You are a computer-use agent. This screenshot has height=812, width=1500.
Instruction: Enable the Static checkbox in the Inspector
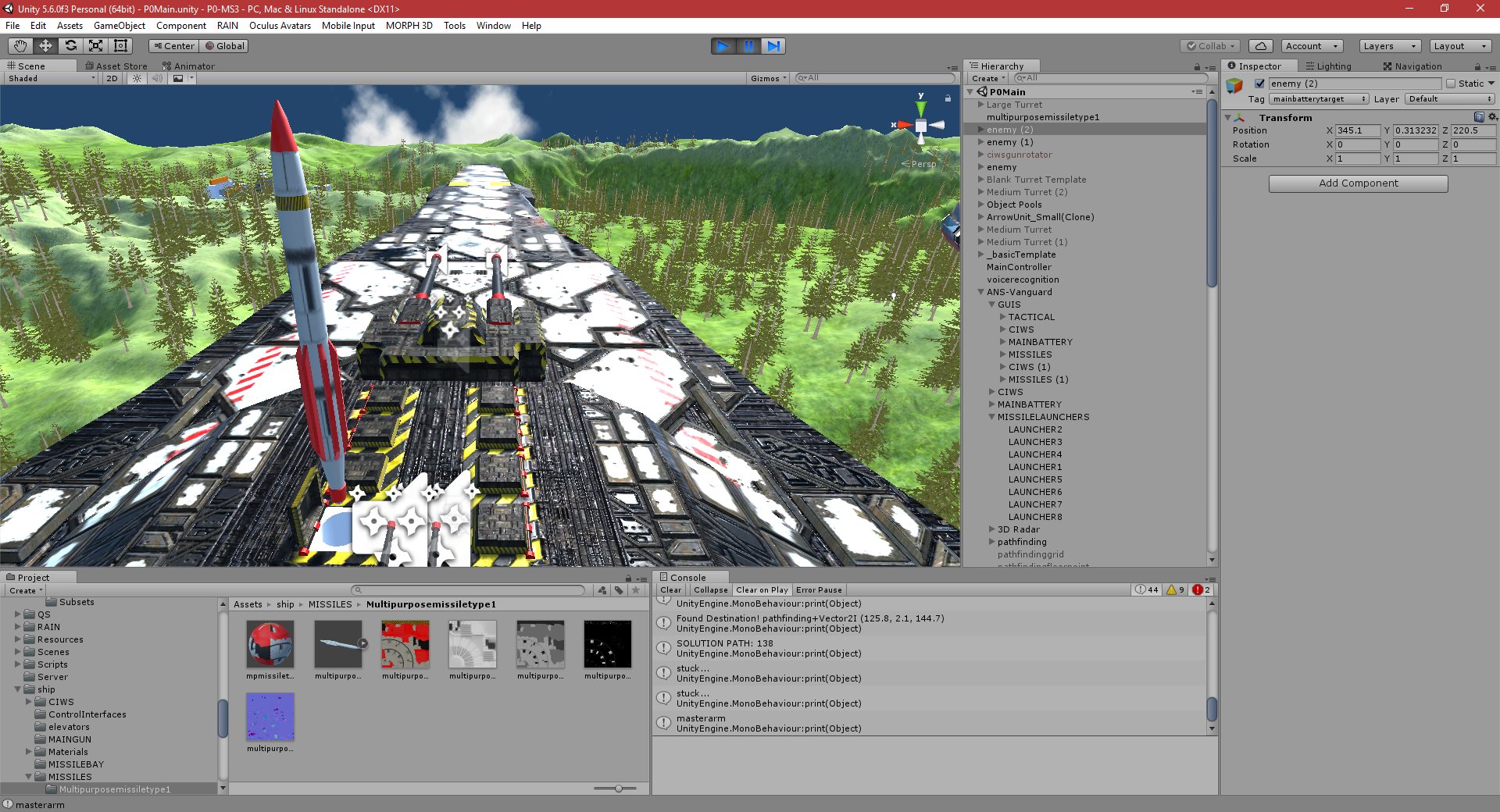click(1455, 84)
